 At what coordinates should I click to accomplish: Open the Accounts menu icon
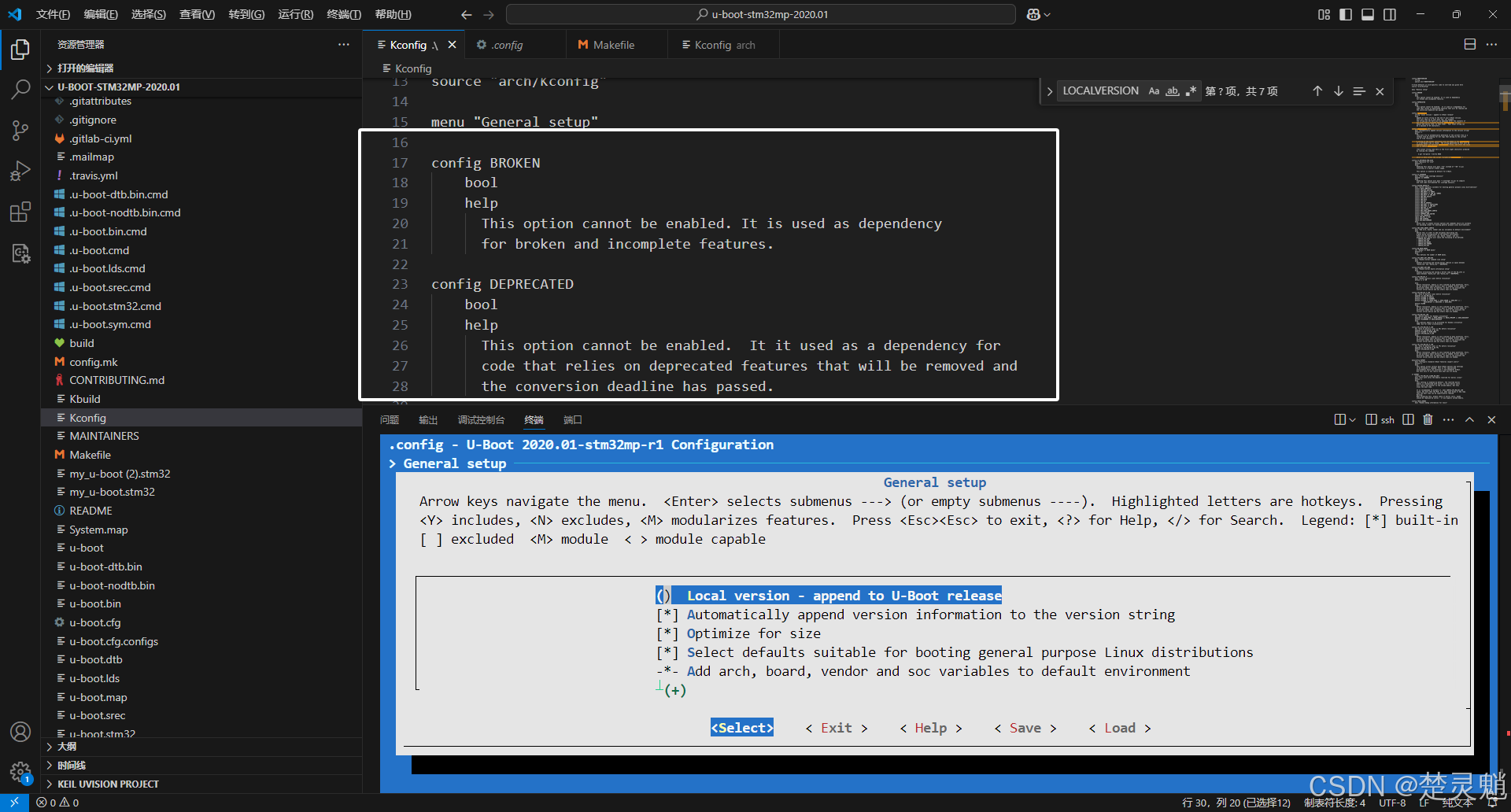(x=20, y=732)
